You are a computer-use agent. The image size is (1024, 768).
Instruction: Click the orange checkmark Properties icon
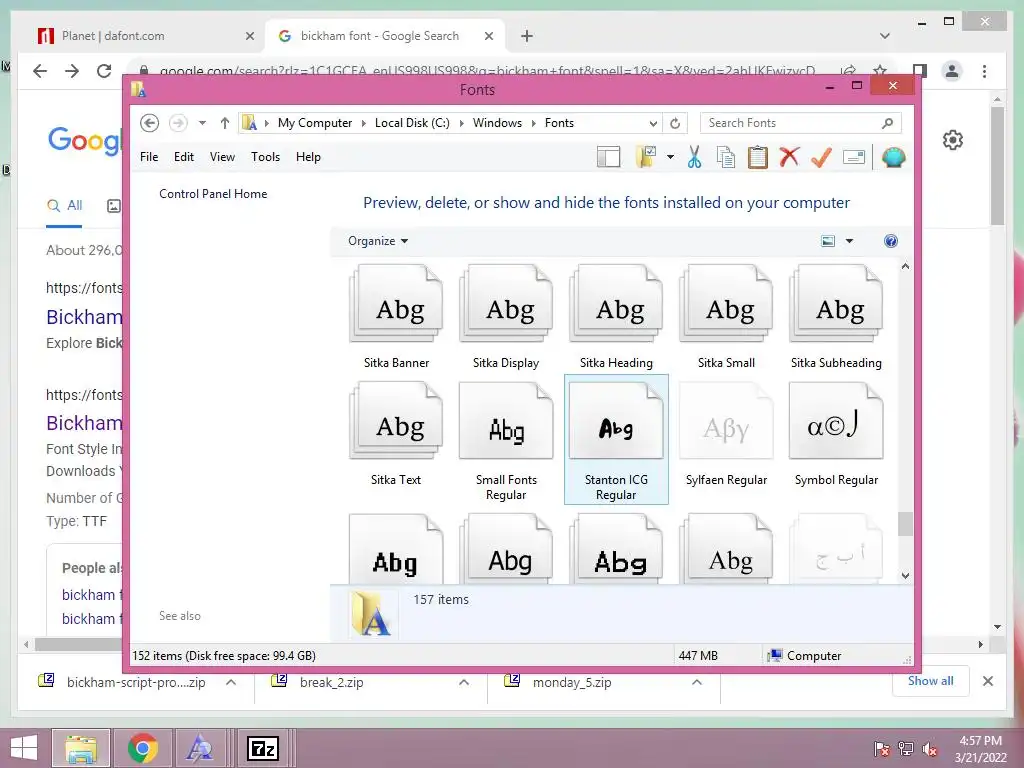click(x=821, y=157)
